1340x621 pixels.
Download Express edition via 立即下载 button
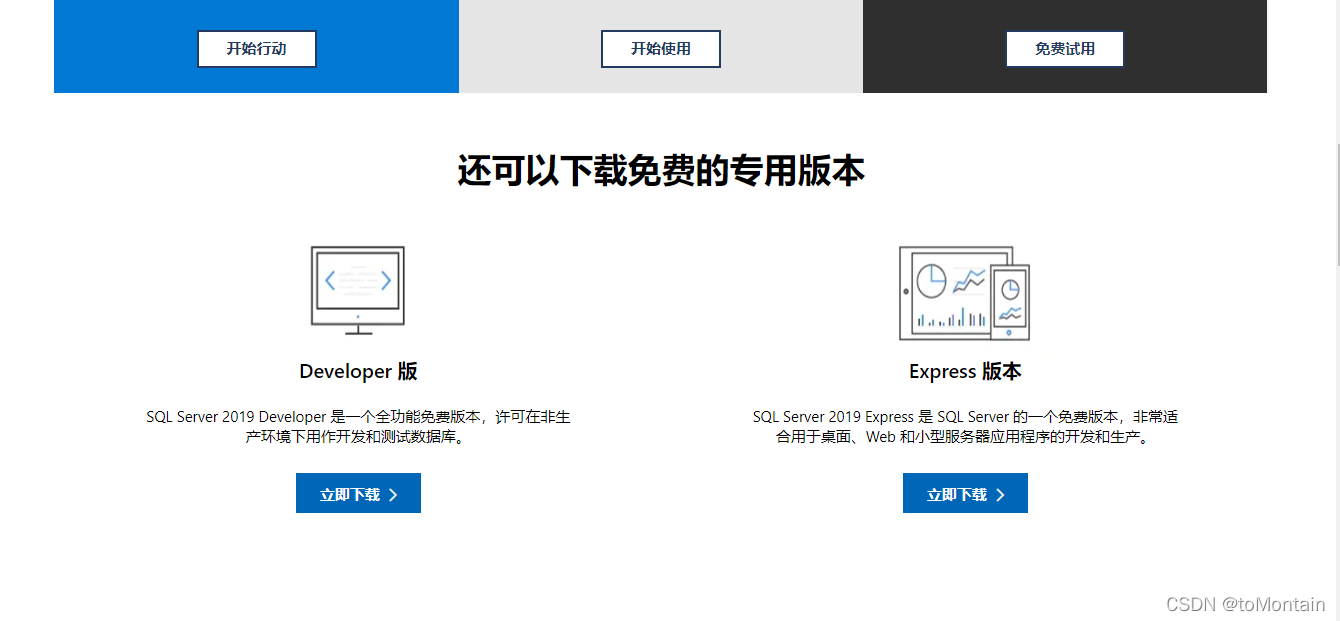965,494
